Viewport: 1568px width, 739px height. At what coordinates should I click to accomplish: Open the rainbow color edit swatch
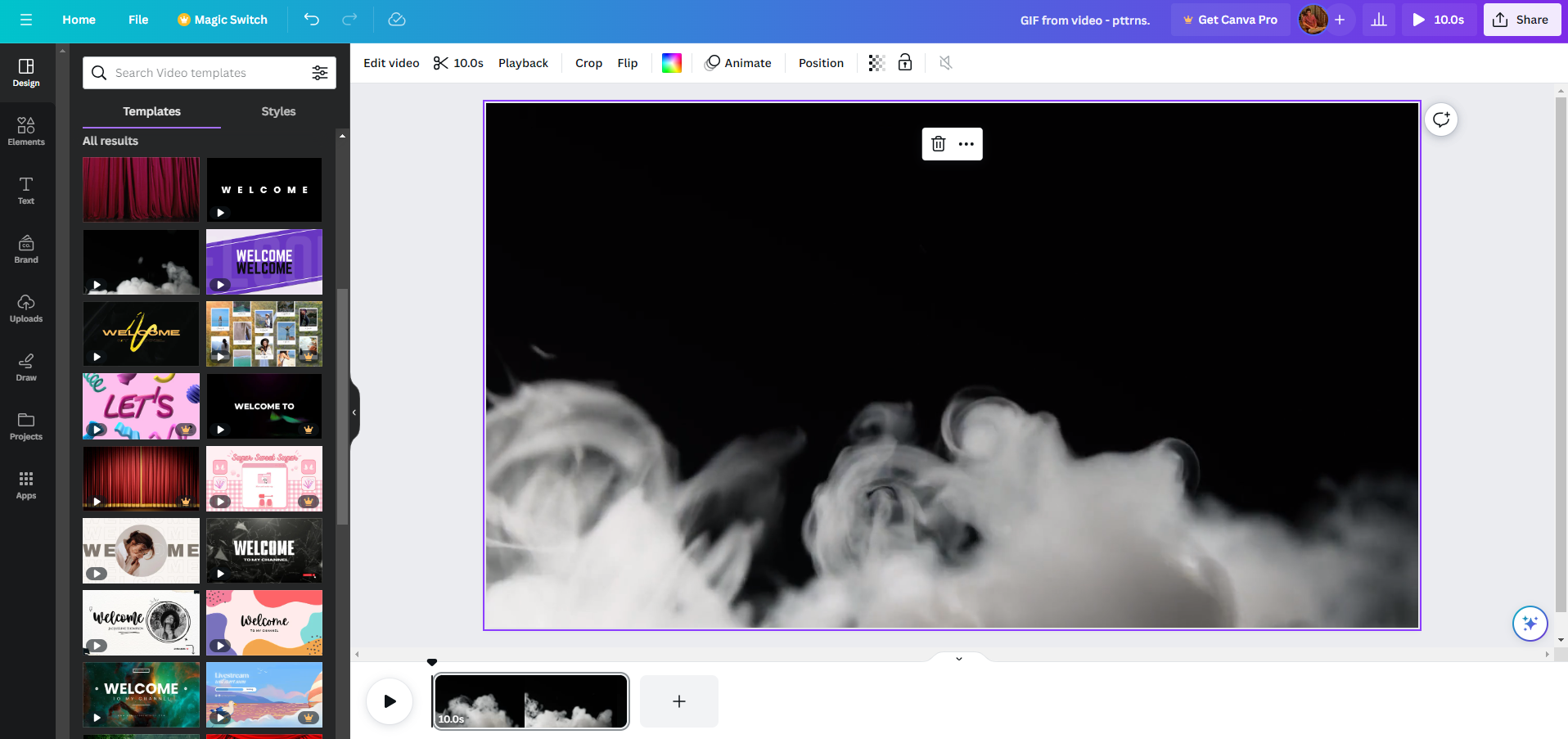click(672, 63)
